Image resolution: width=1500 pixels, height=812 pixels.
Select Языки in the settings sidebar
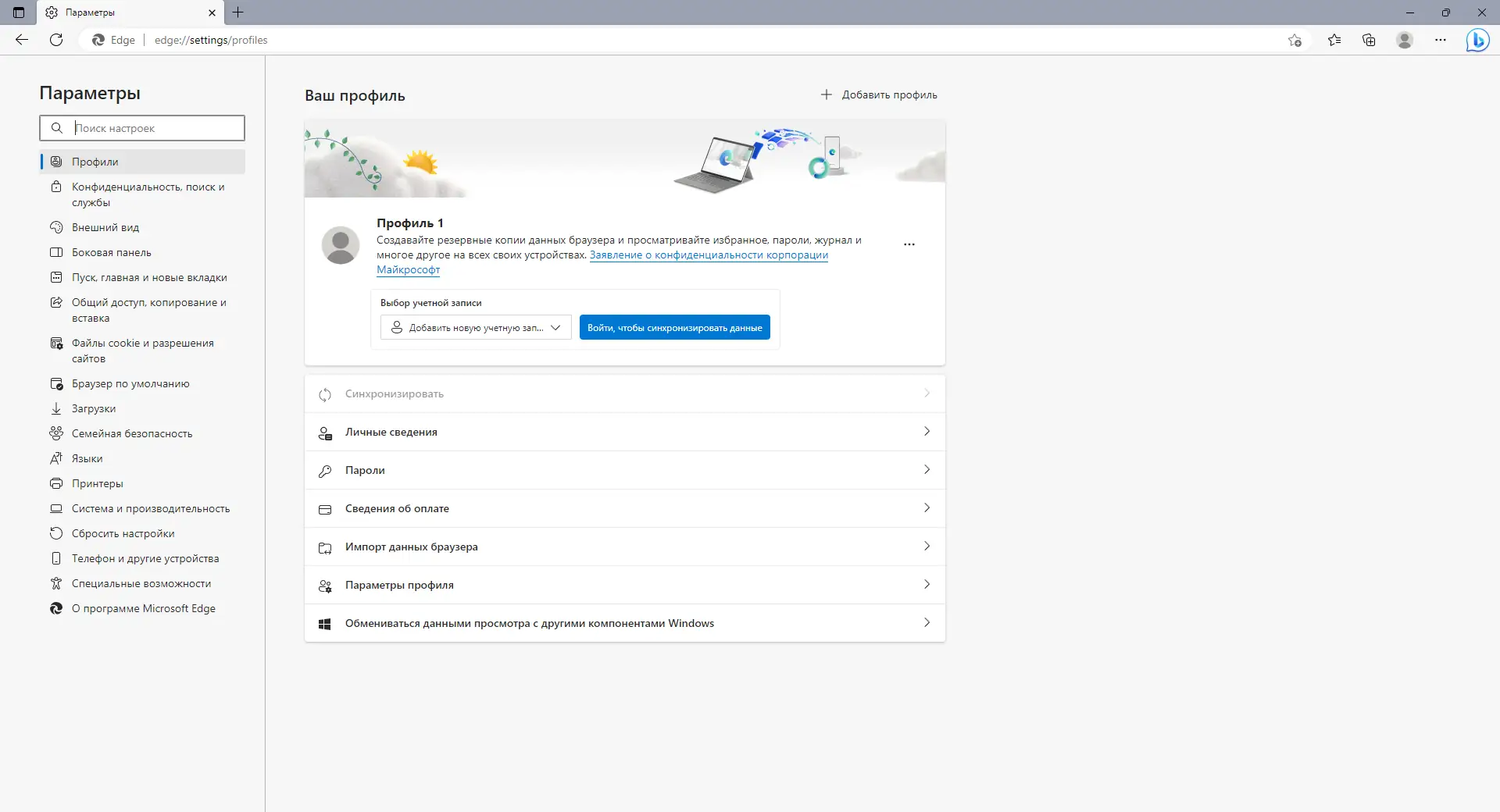click(86, 458)
